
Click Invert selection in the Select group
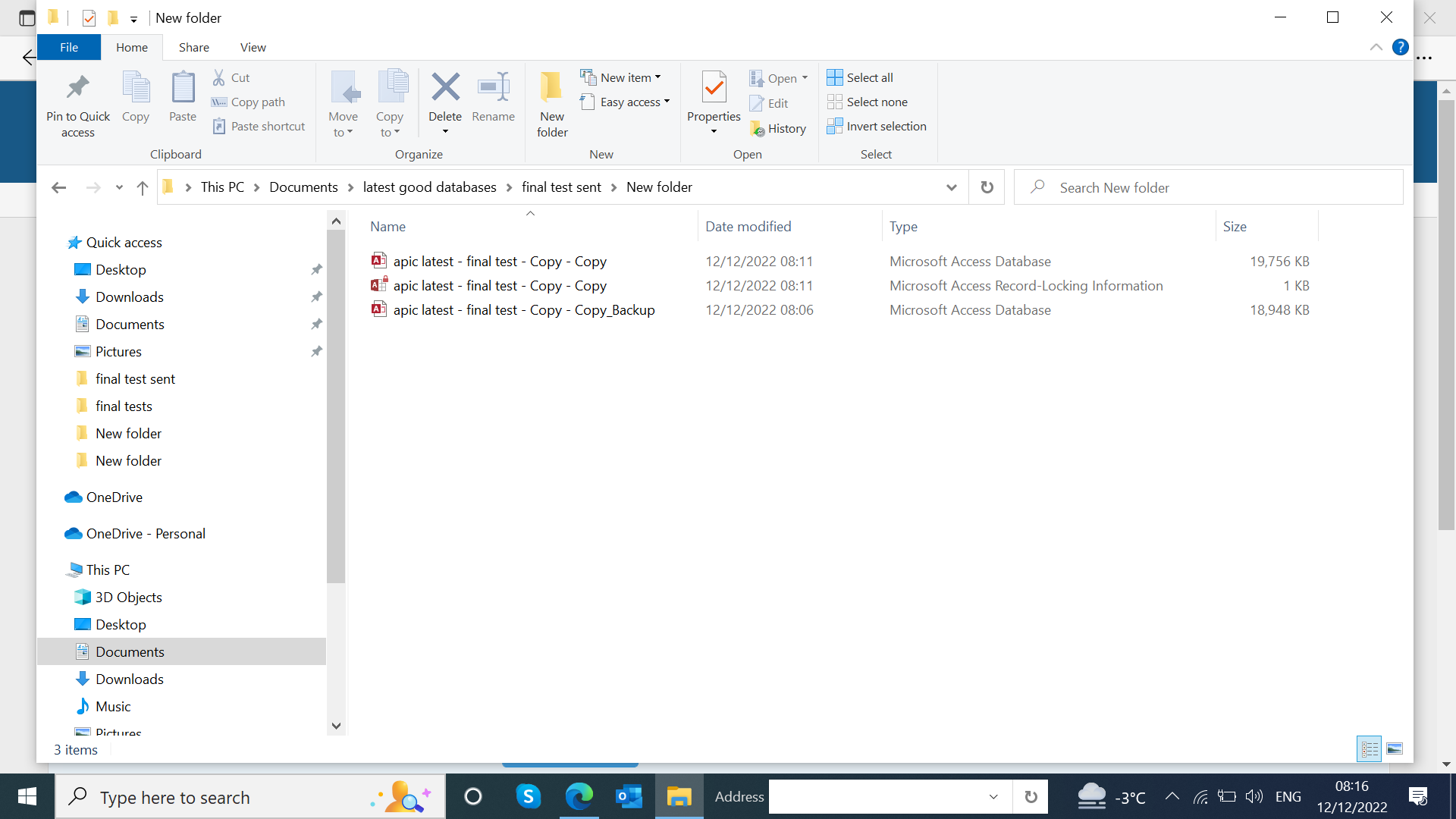pos(877,127)
